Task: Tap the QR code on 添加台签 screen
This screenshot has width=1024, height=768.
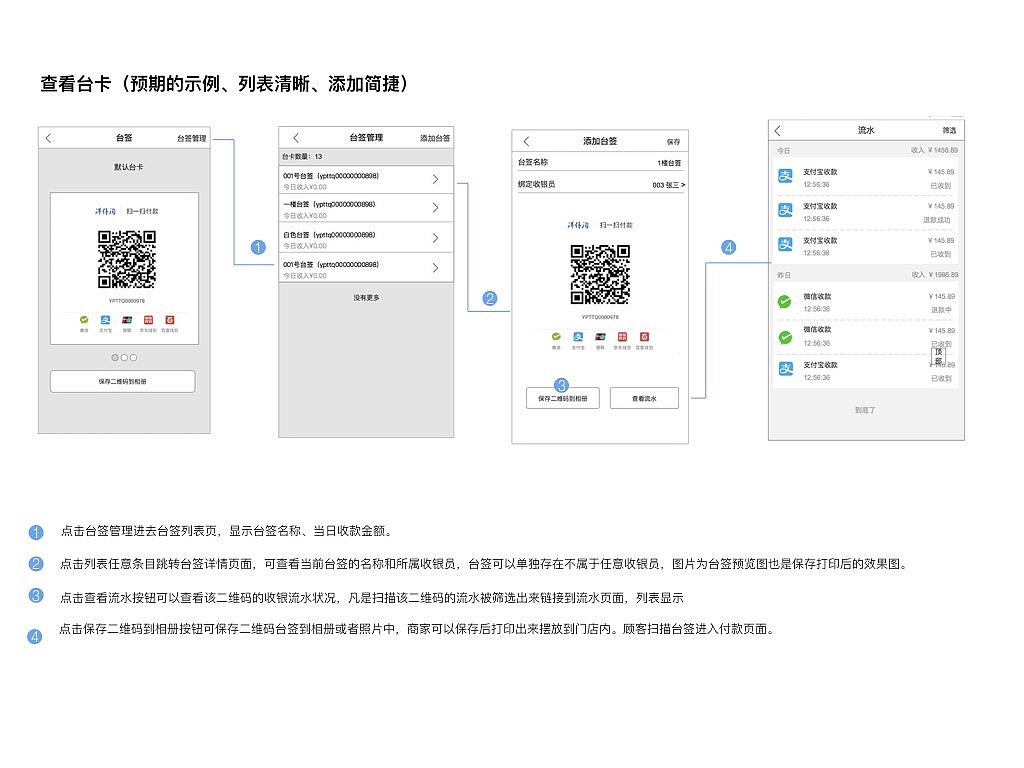Action: pos(600,274)
